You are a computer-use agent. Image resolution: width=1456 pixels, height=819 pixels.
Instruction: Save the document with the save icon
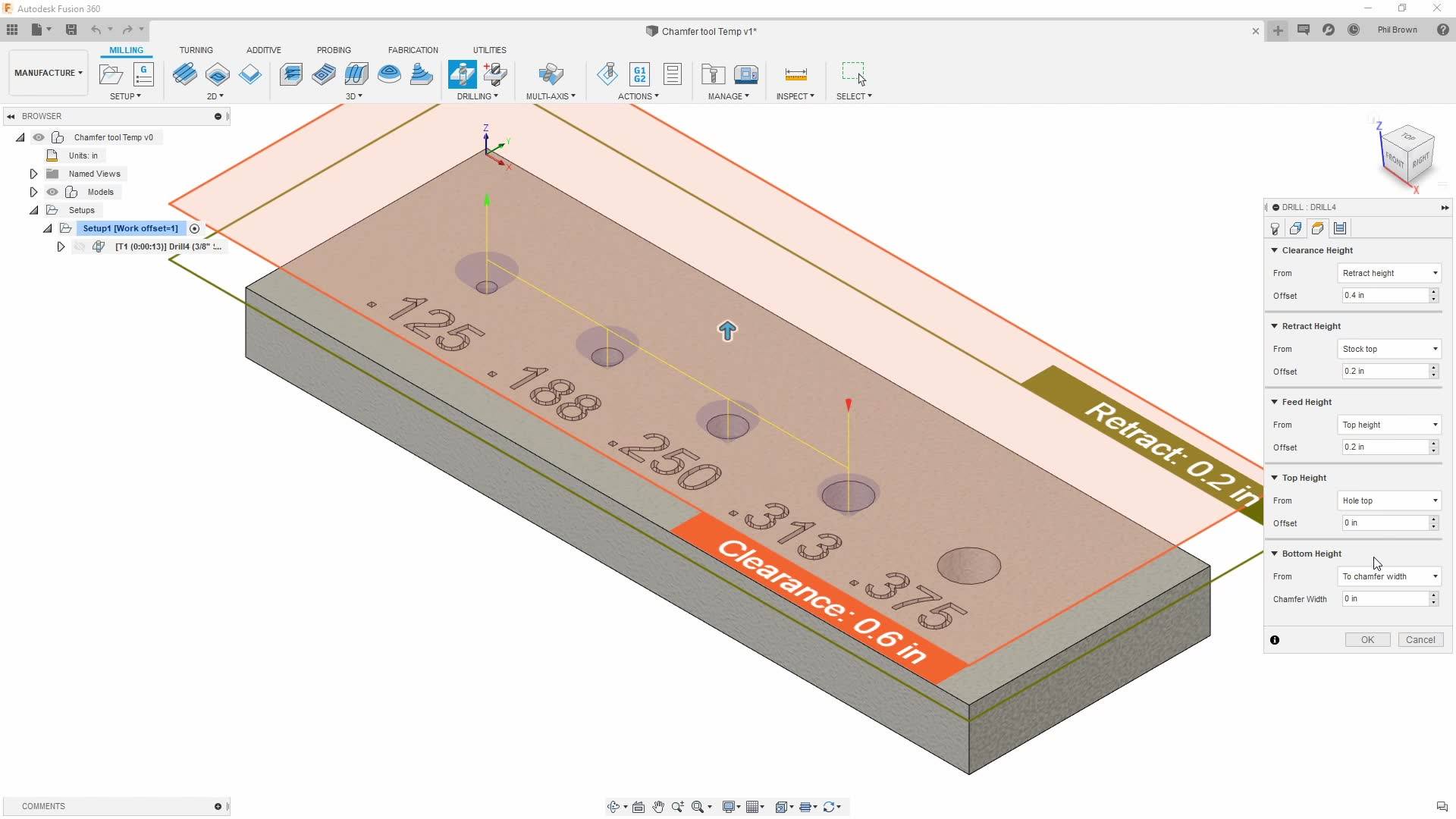pyautogui.click(x=71, y=30)
